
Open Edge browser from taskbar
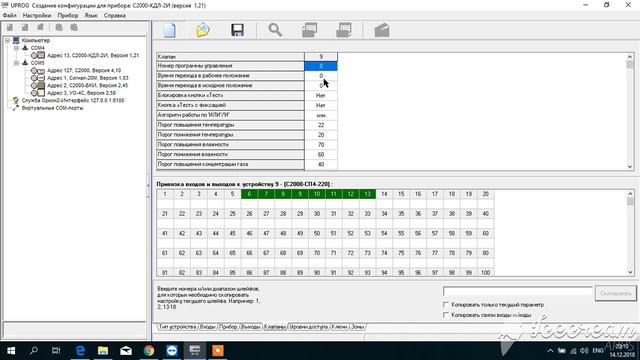[80, 351]
